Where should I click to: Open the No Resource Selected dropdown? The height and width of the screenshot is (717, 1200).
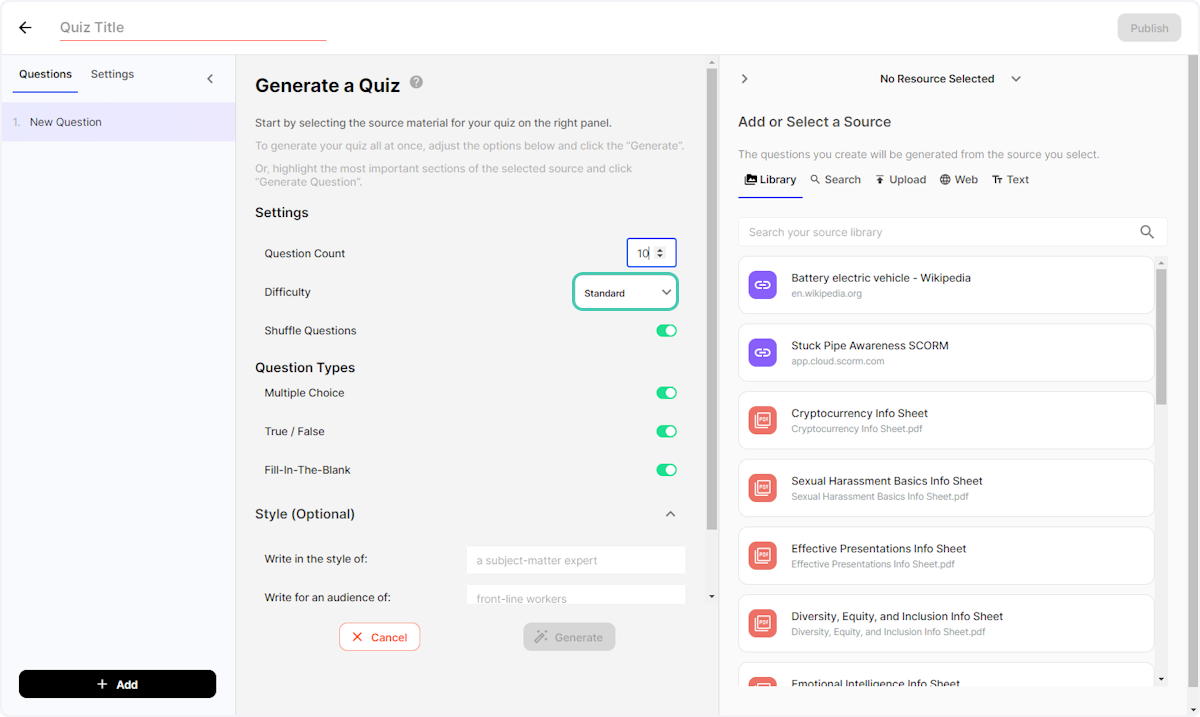[x=949, y=78]
